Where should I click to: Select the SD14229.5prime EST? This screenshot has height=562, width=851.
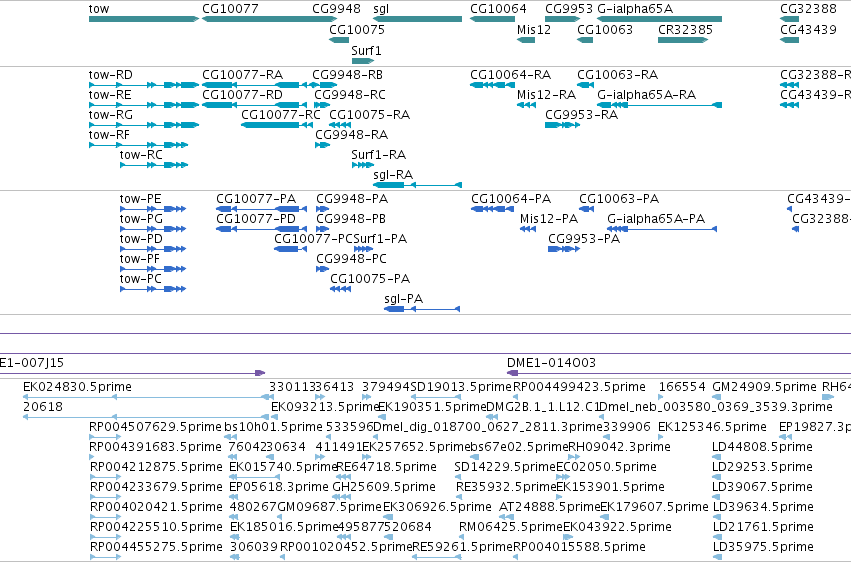tap(459, 477)
